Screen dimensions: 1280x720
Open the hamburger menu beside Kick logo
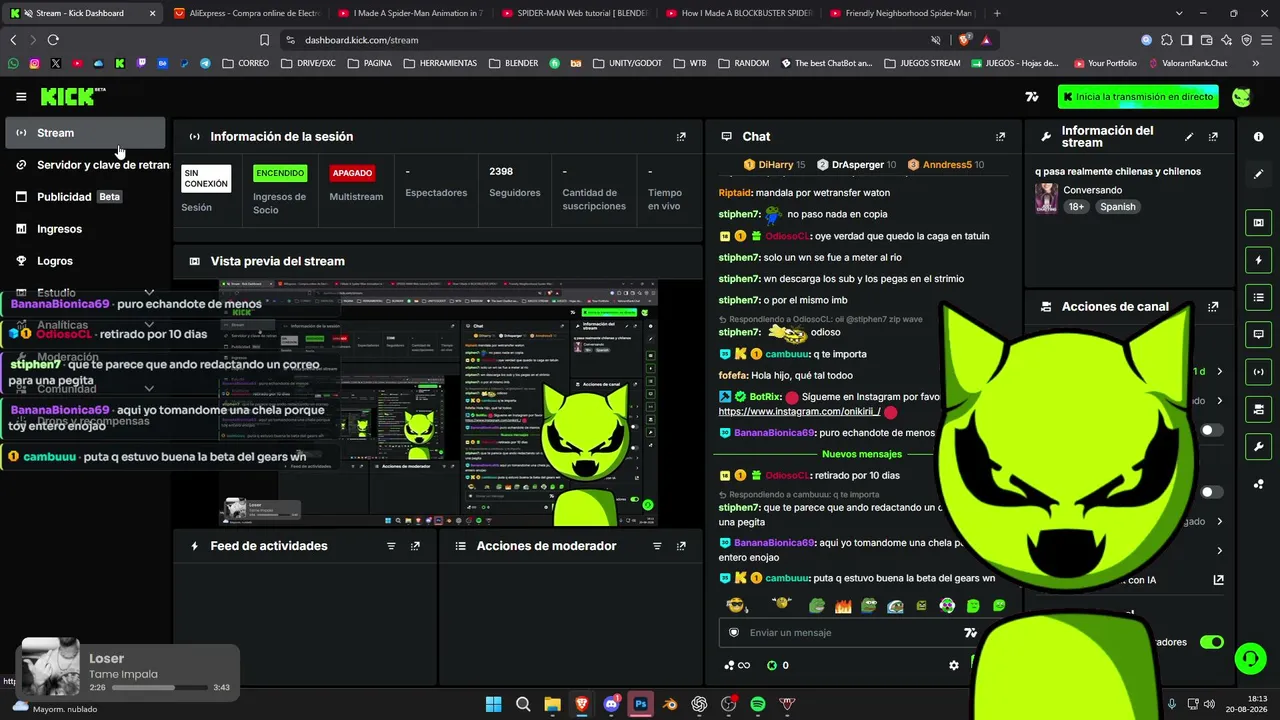21,97
